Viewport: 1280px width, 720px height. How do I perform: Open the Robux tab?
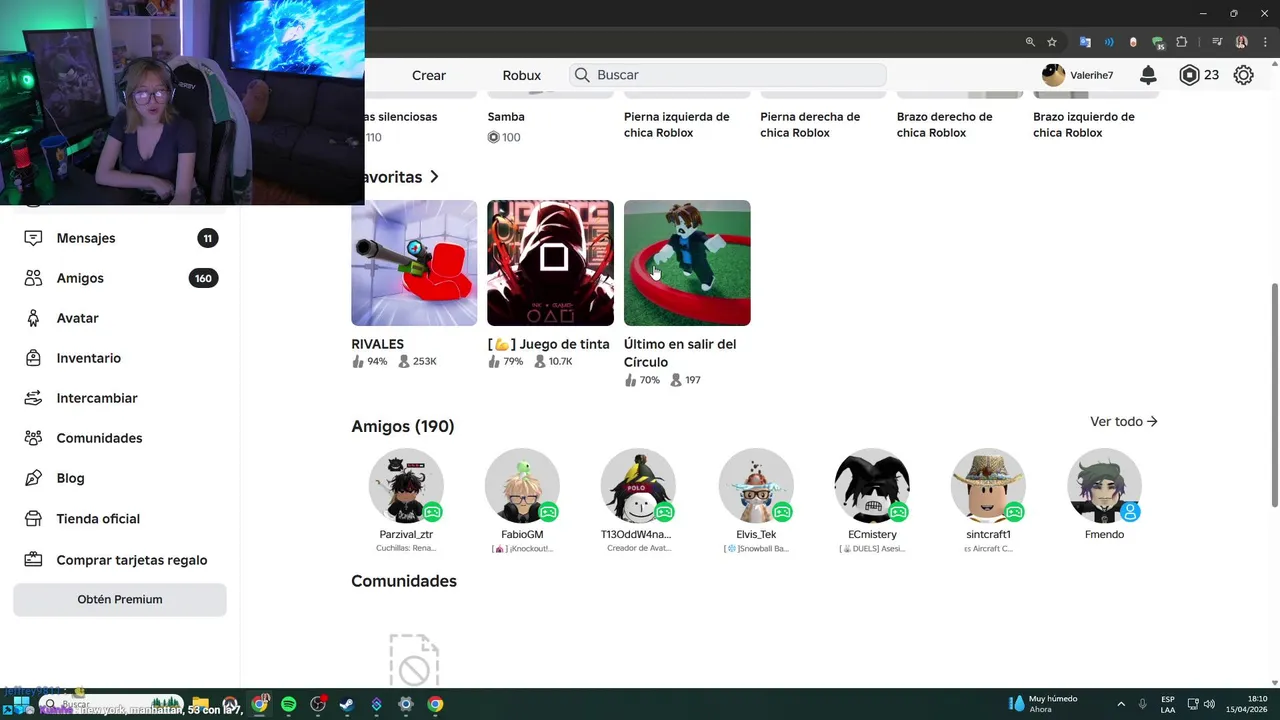point(522,75)
